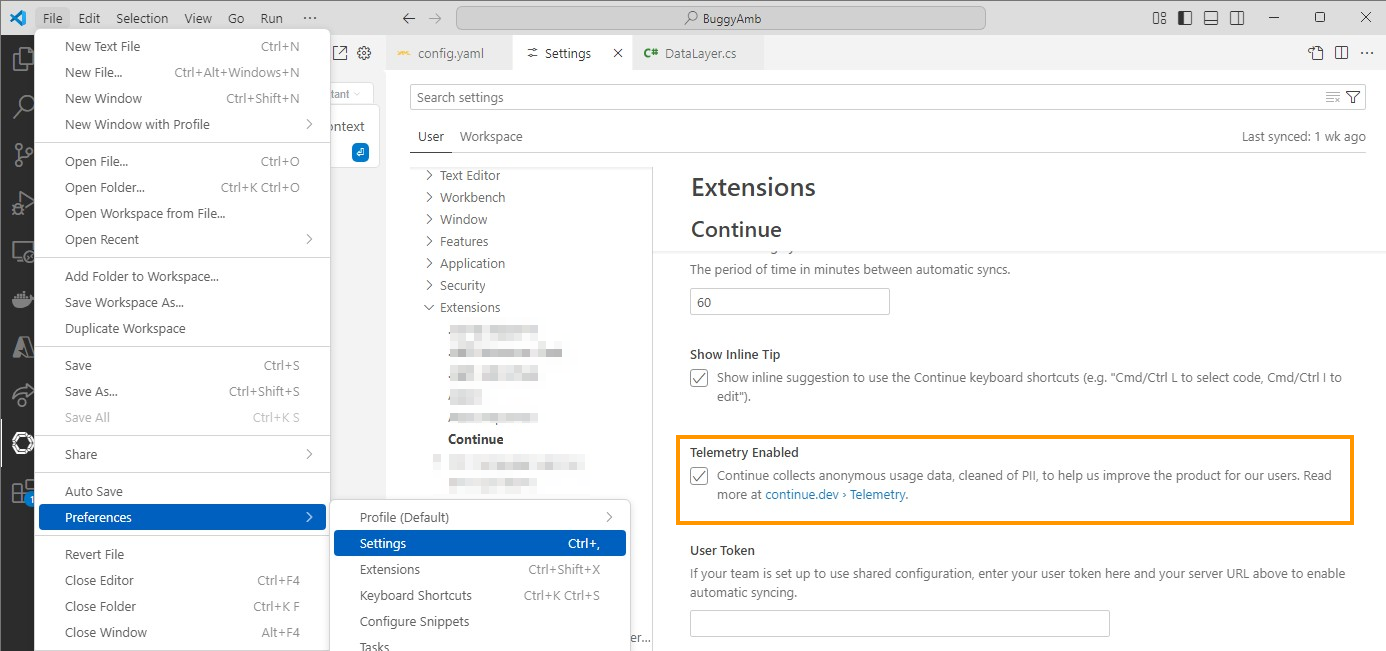Click Open Settings (JSON) icon

[1316, 53]
